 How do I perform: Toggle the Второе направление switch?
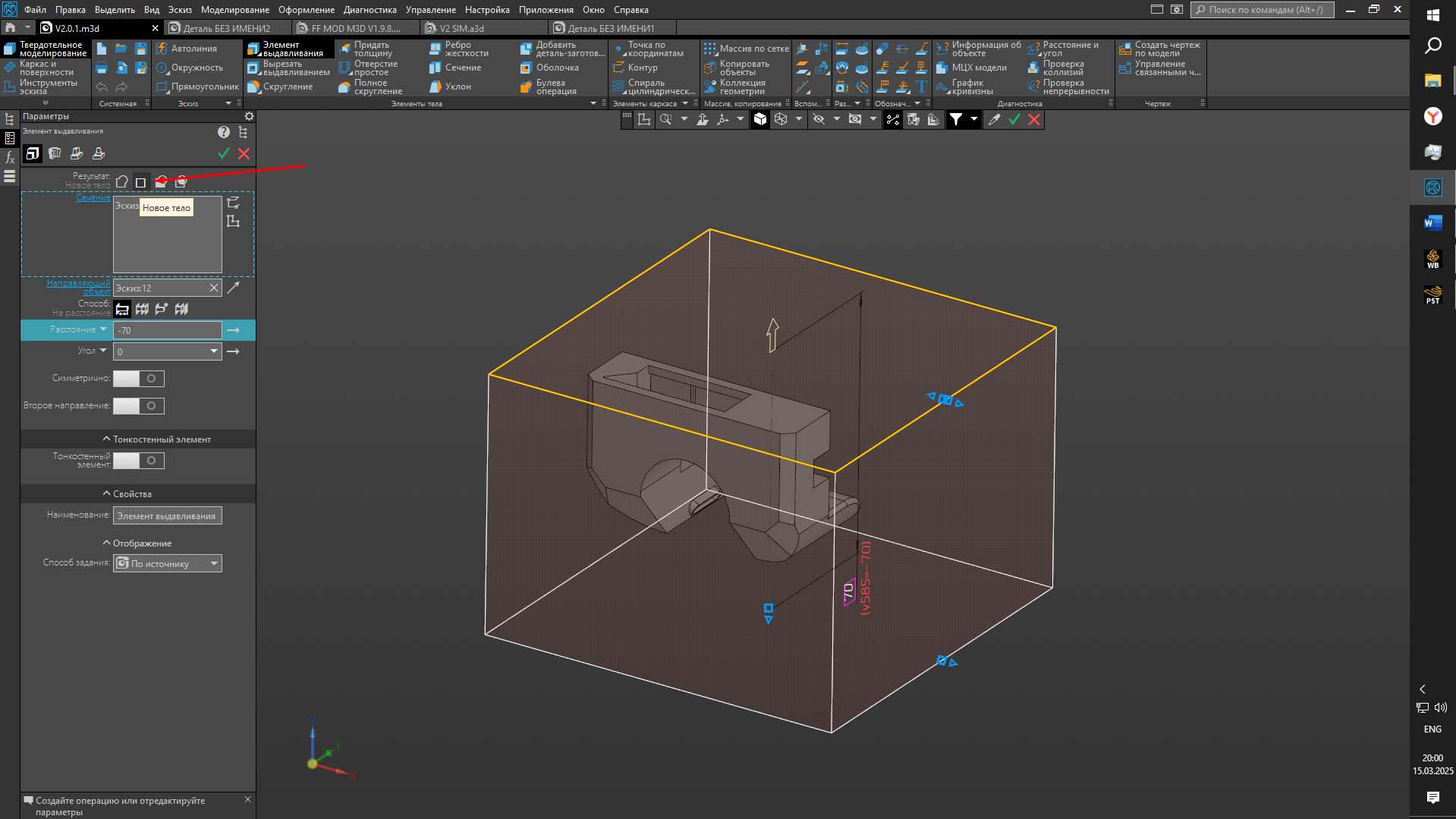click(x=139, y=406)
